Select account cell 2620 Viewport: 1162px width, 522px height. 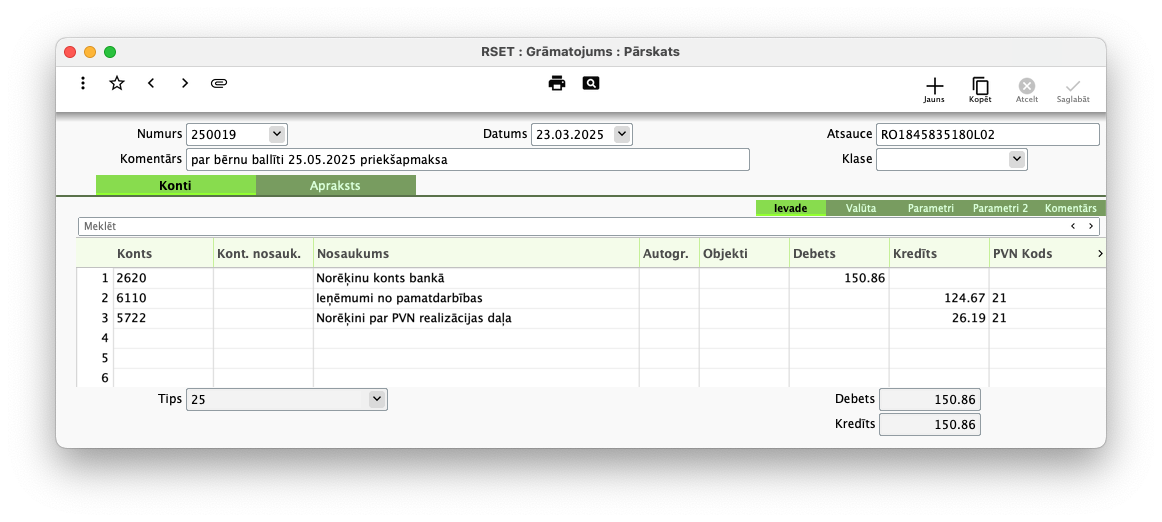[164, 278]
